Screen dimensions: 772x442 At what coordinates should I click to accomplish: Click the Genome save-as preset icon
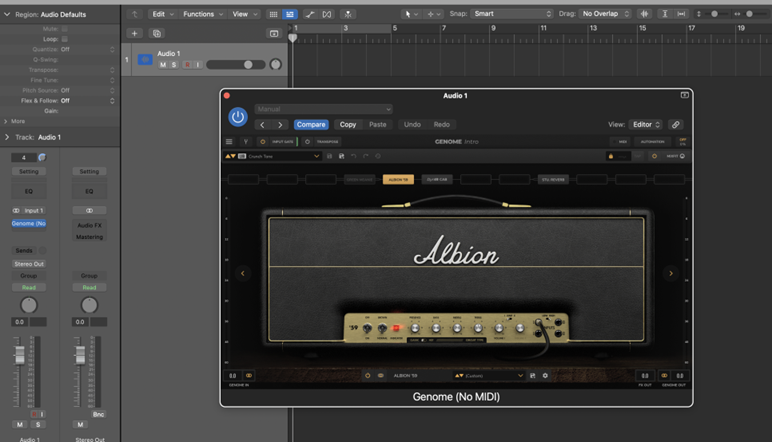point(341,156)
